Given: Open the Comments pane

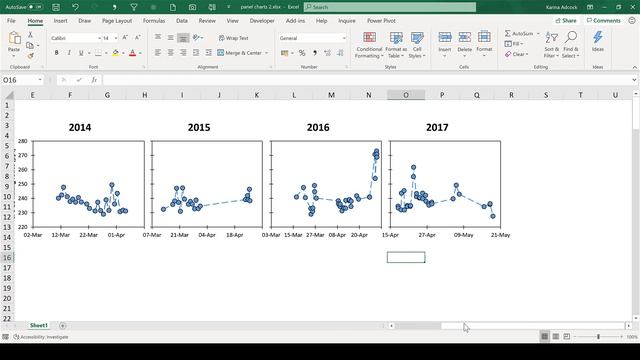Looking at the screenshot, I should pyautogui.click(x=603, y=20).
